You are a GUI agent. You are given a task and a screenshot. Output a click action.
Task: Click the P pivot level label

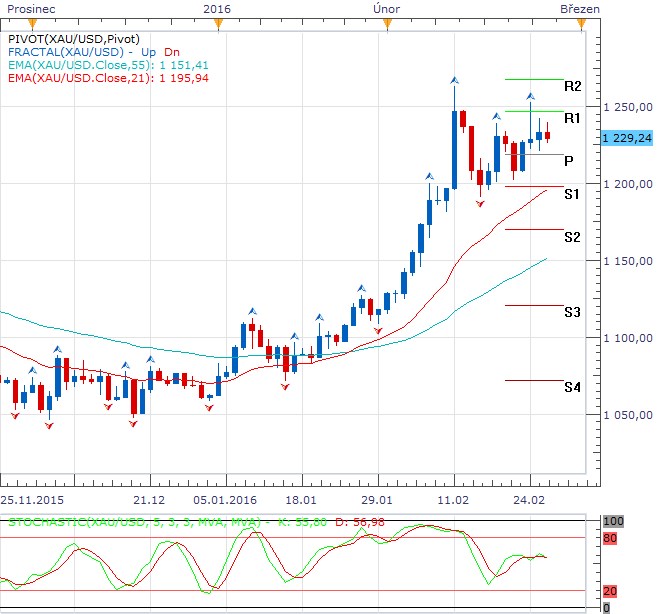(x=569, y=161)
